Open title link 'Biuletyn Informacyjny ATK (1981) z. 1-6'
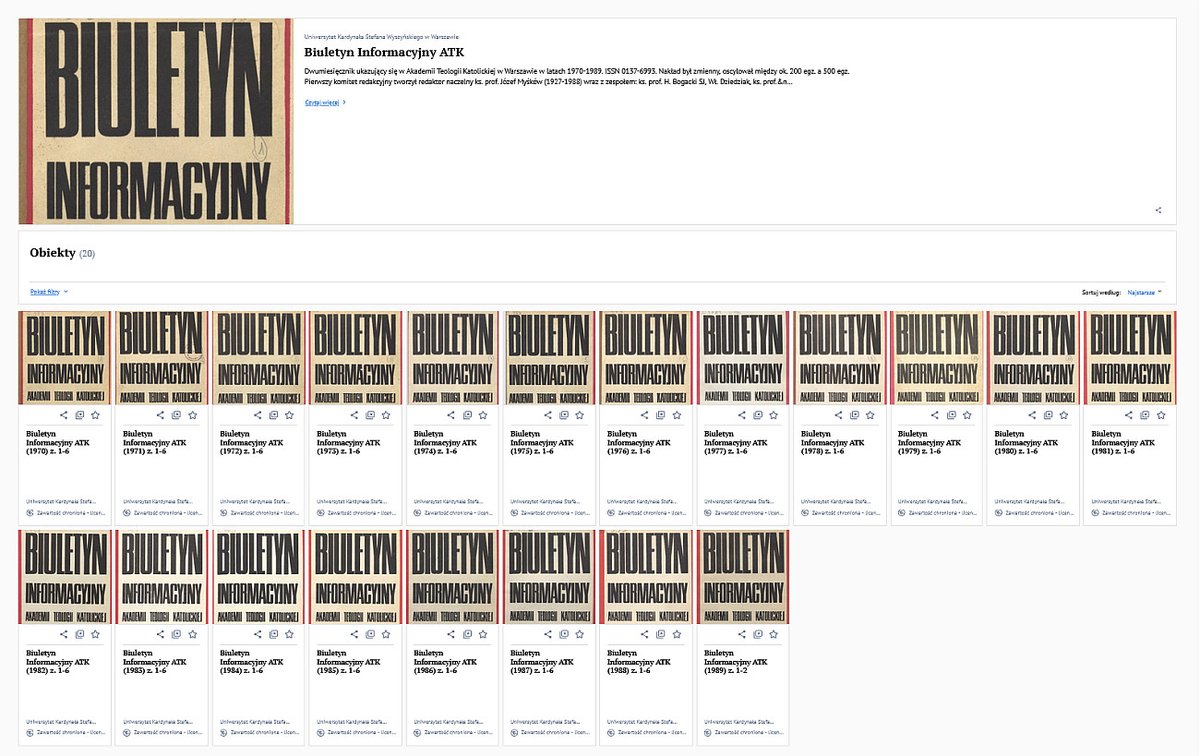The width and height of the screenshot is (1200, 756). coord(1124,442)
